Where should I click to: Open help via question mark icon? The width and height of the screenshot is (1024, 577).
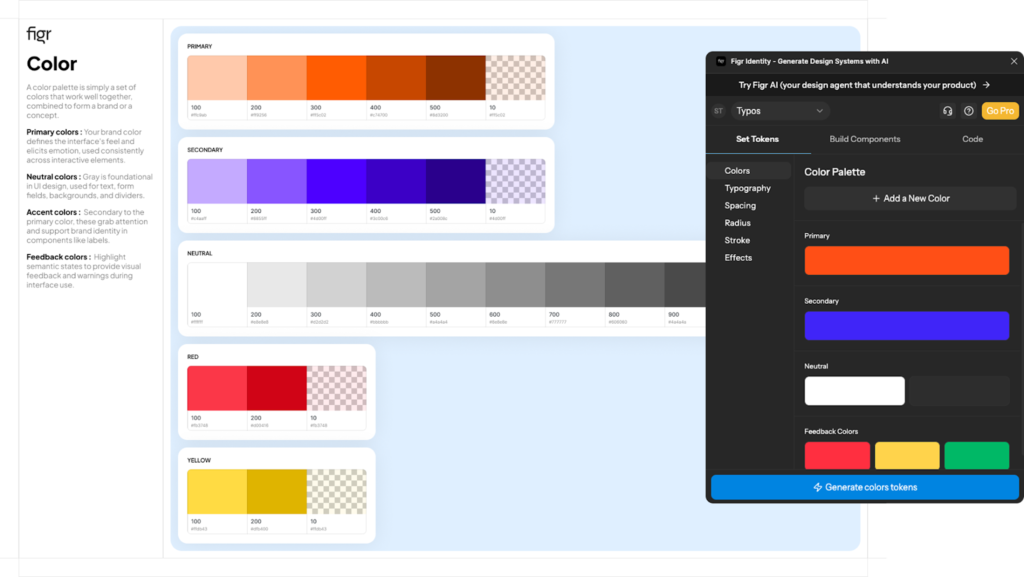click(x=968, y=111)
